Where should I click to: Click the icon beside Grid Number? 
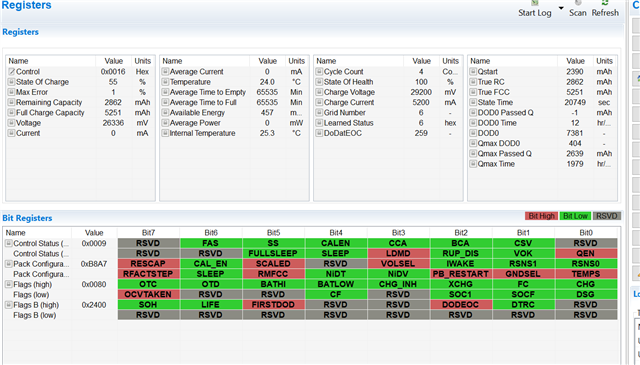[x=319, y=112]
